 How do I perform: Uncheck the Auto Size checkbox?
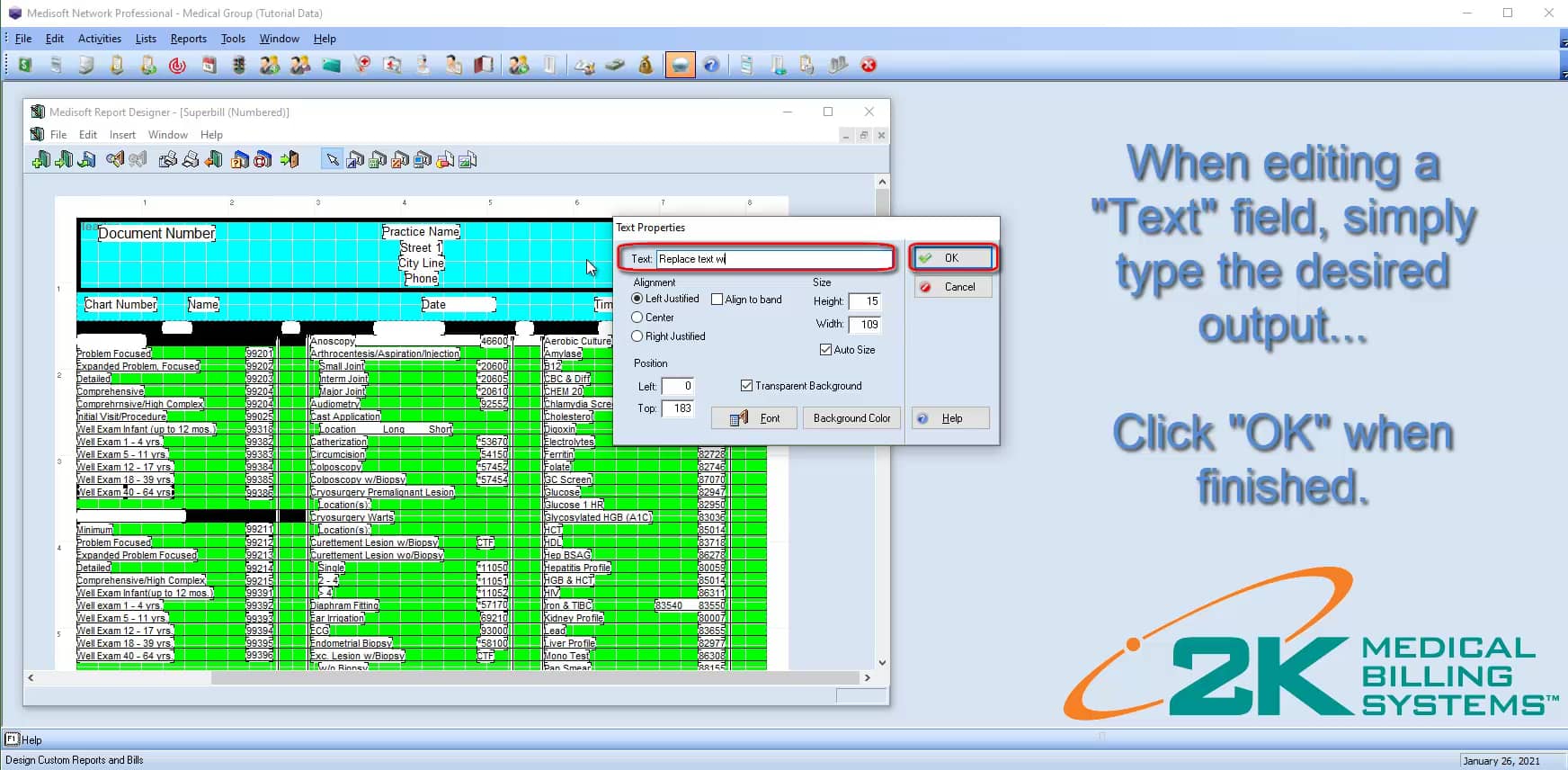point(825,350)
